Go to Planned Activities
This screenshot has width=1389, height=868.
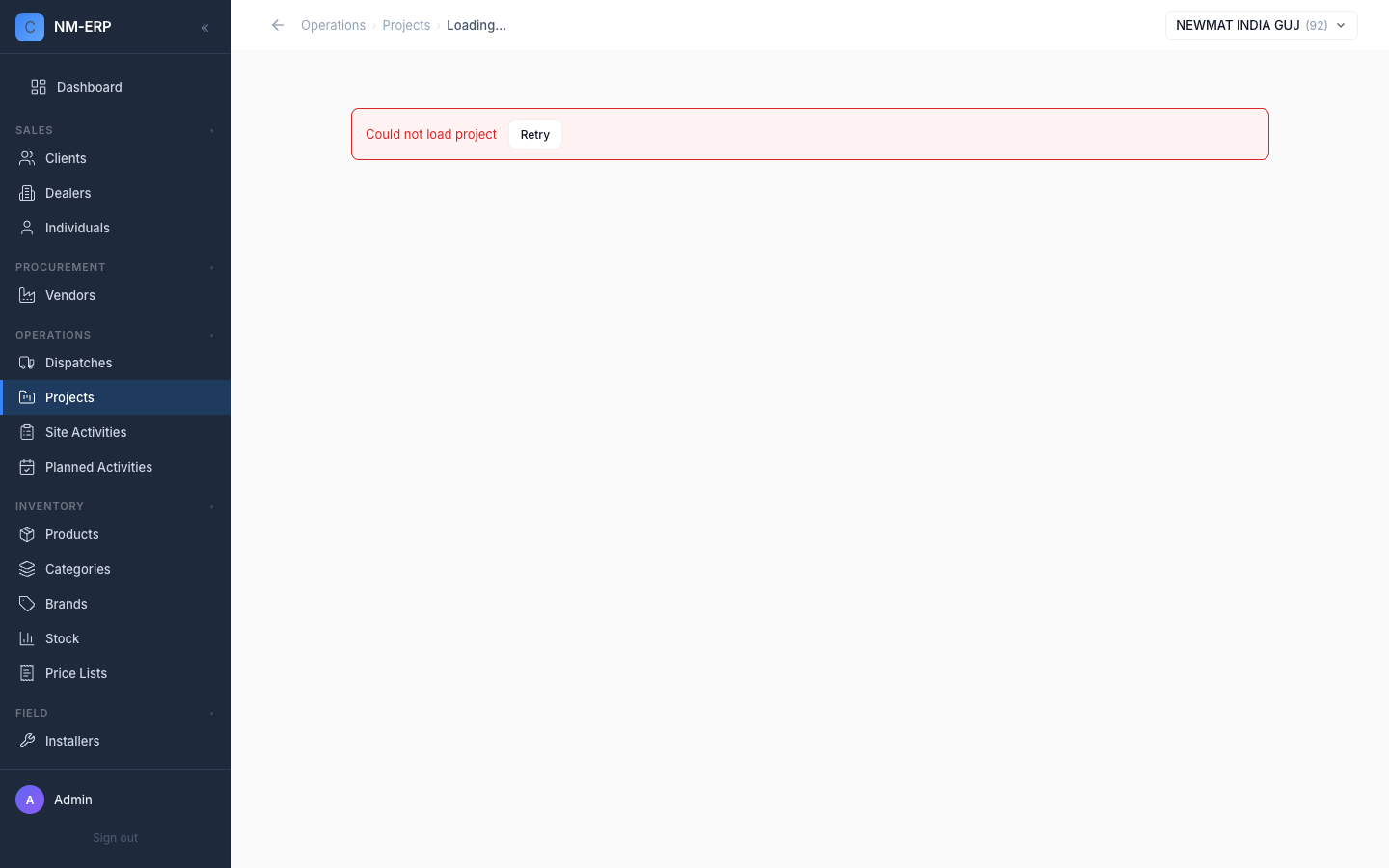(x=116, y=467)
